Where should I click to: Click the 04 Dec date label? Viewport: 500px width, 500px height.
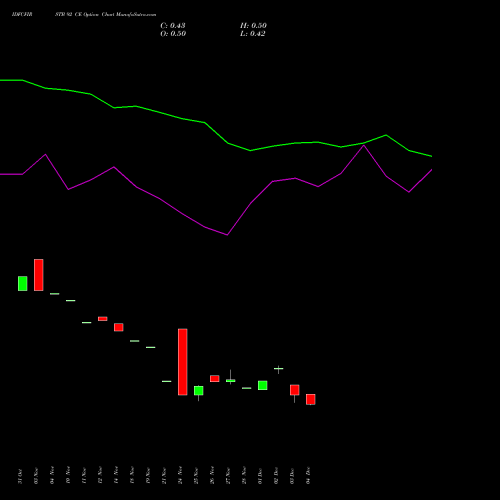coord(308,476)
